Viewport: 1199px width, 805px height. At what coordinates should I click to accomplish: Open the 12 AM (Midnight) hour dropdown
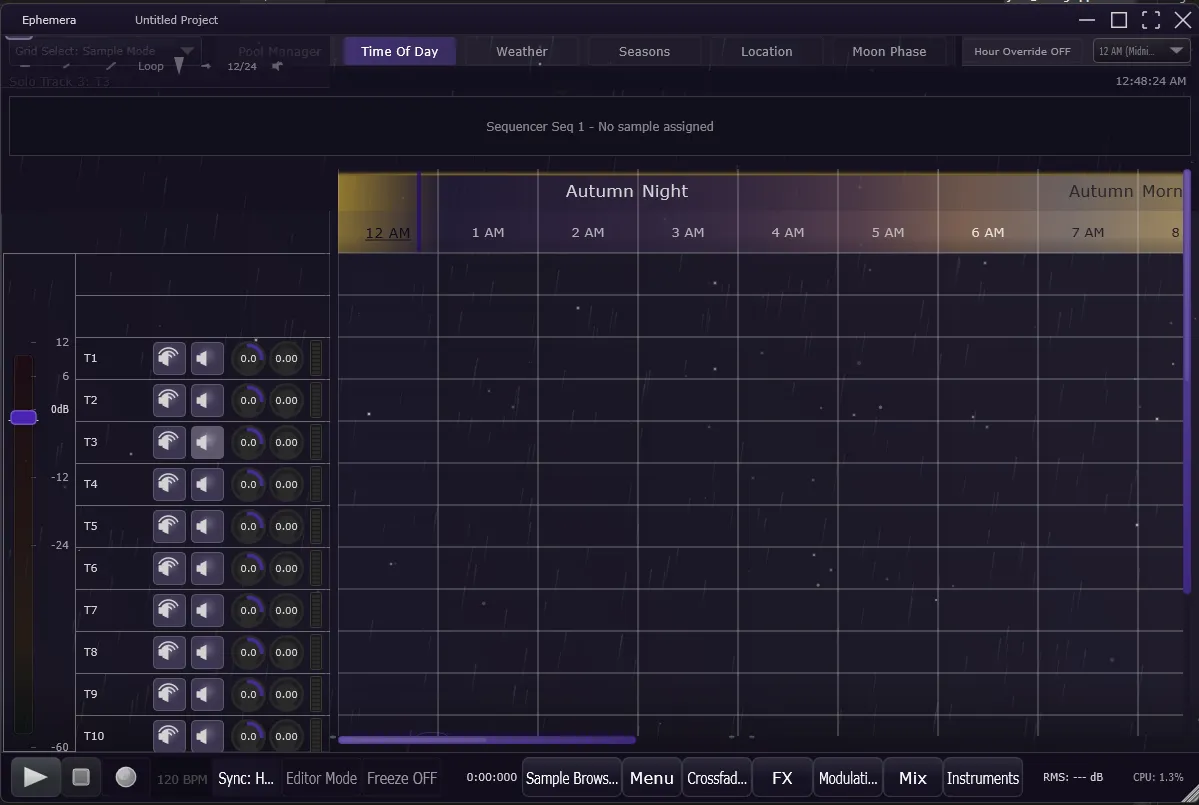pyautogui.click(x=1141, y=51)
